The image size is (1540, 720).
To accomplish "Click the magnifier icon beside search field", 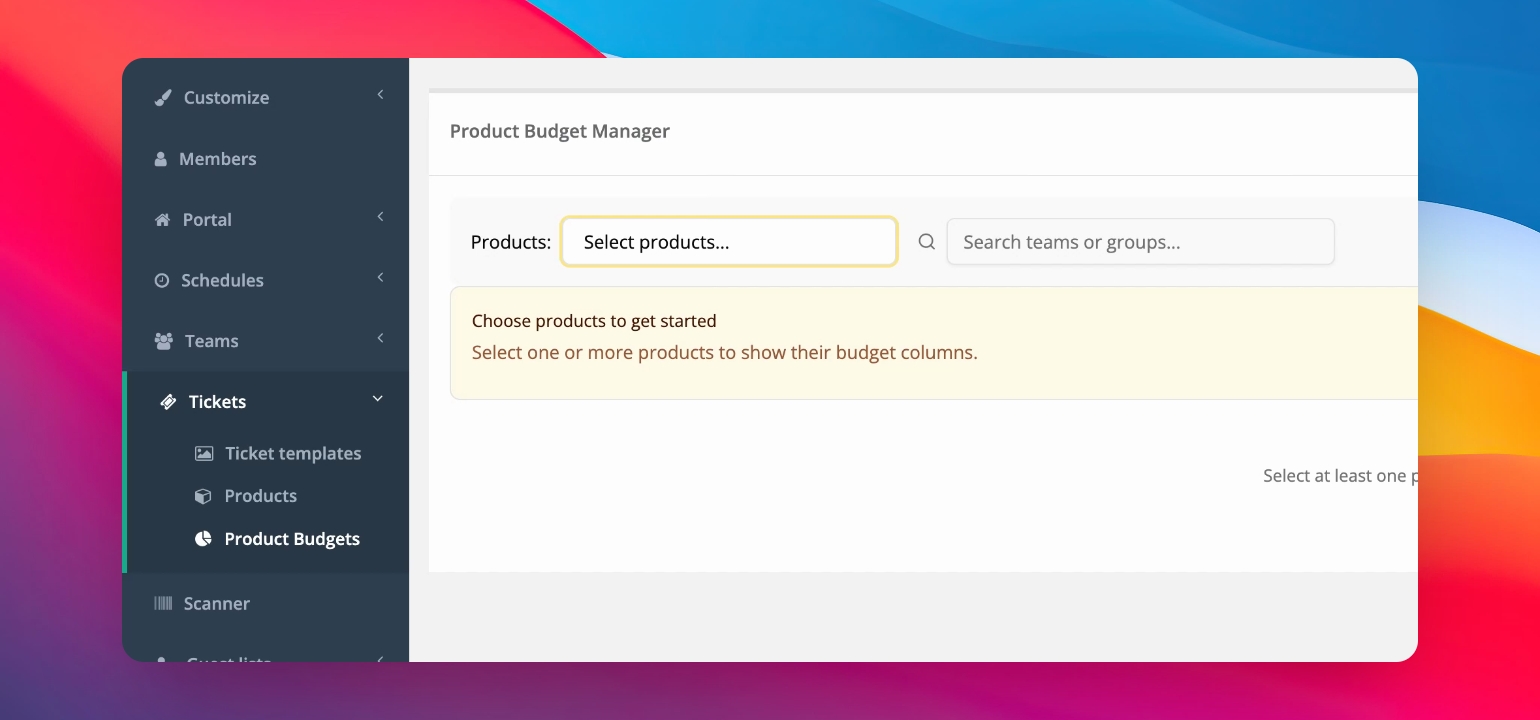I will 927,242.
